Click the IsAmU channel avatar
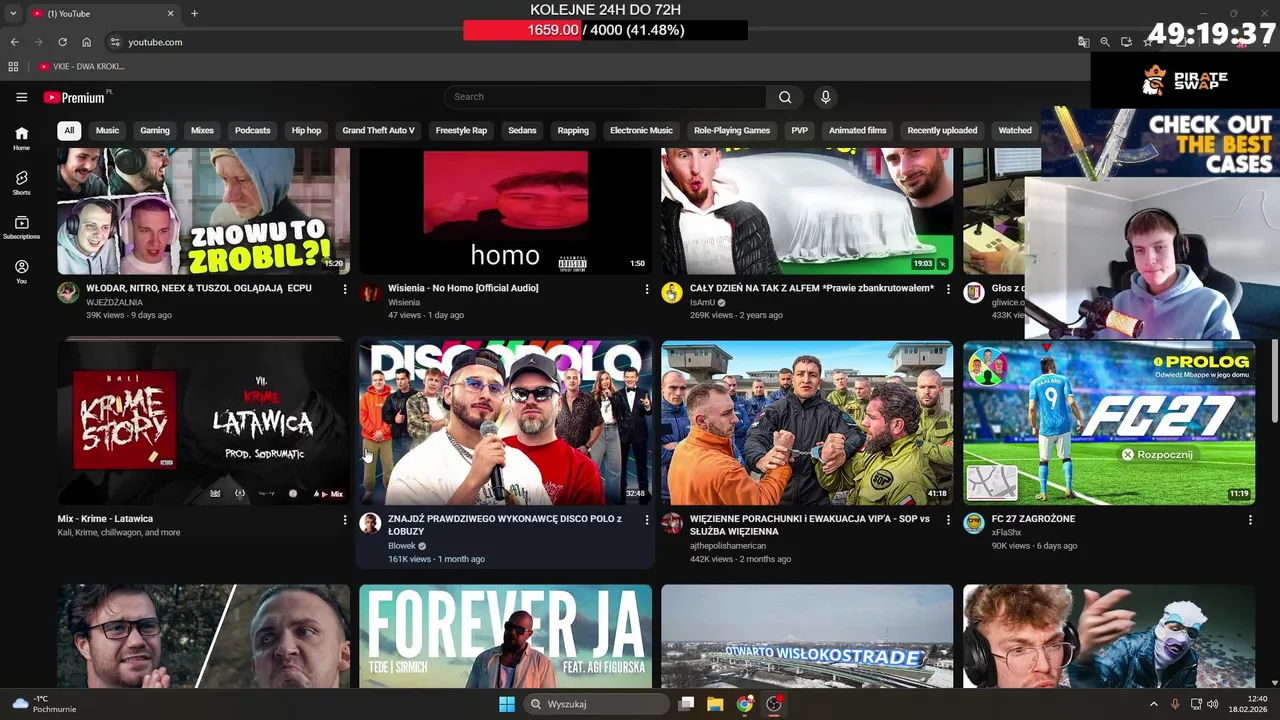1280x720 pixels. pos(672,292)
